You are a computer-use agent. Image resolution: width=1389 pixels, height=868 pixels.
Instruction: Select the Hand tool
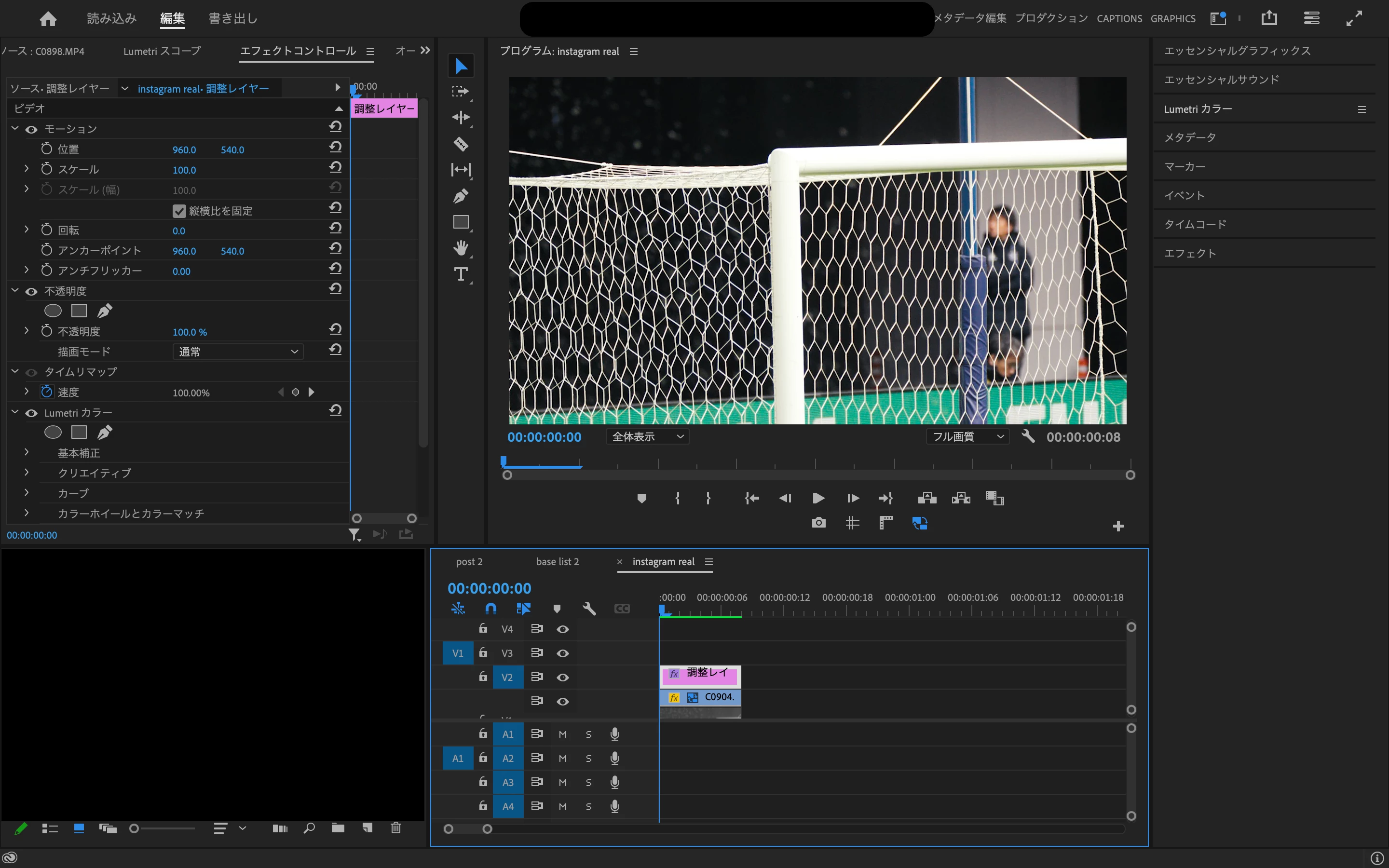pos(461,248)
